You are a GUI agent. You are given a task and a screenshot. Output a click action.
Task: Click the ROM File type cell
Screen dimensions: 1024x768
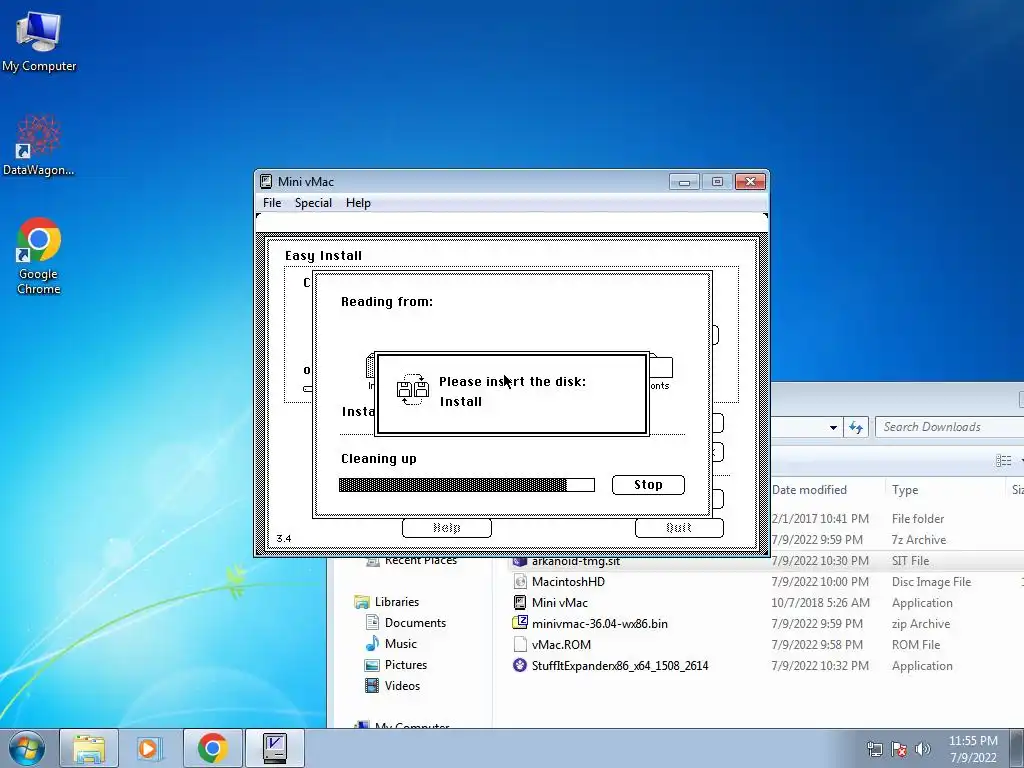[x=916, y=645]
